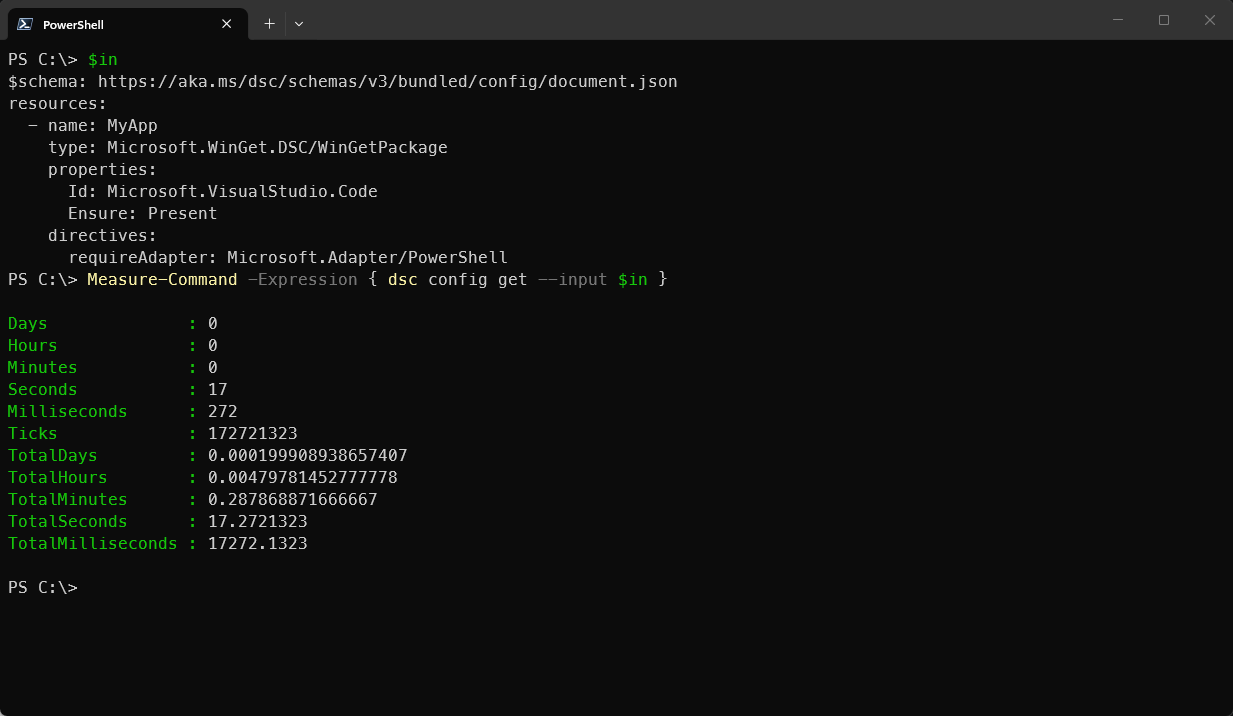Click the Minutes value row

[x=113, y=367]
